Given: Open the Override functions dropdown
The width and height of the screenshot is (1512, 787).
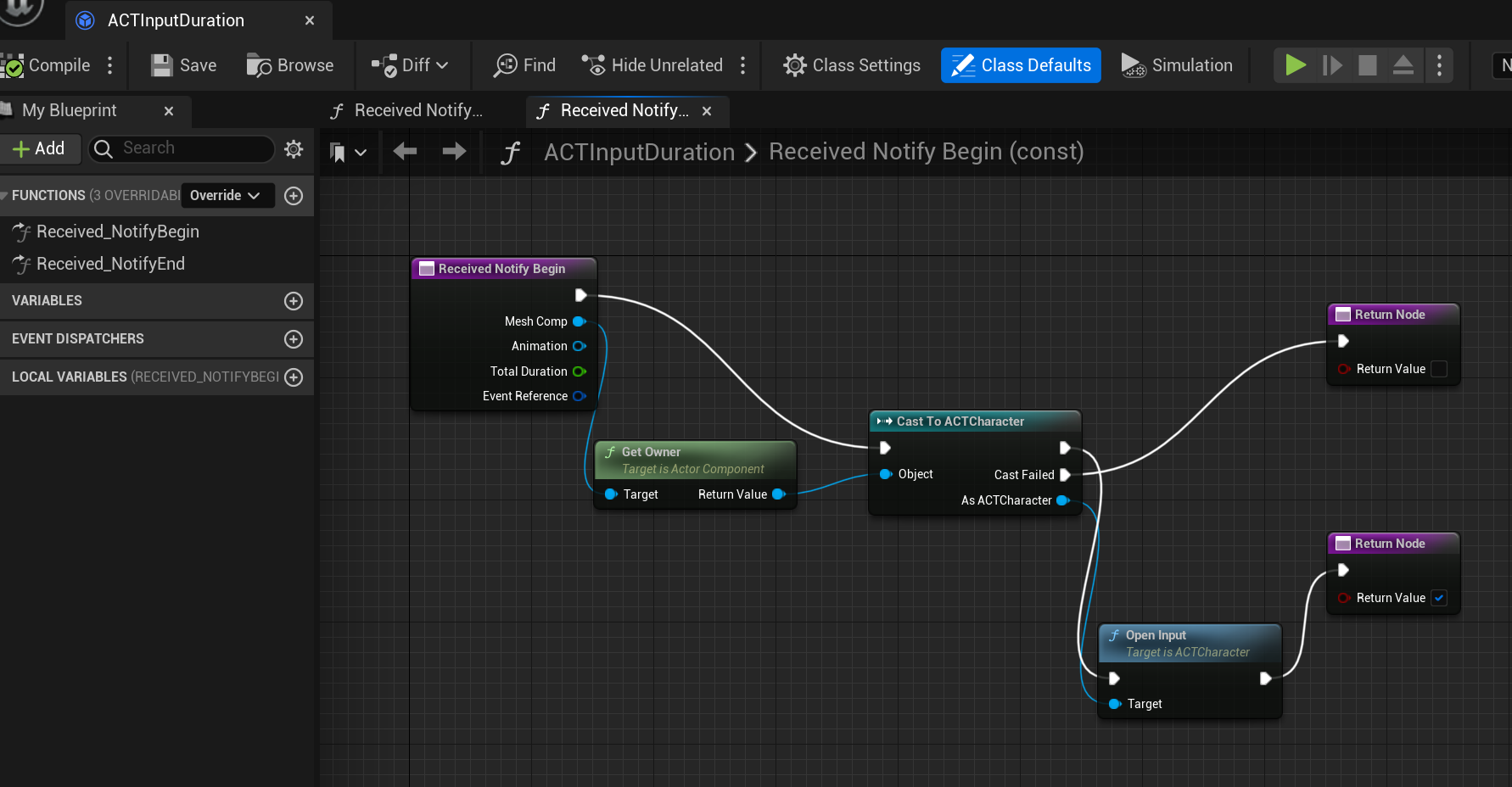Looking at the screenshot, I should 227,196.
